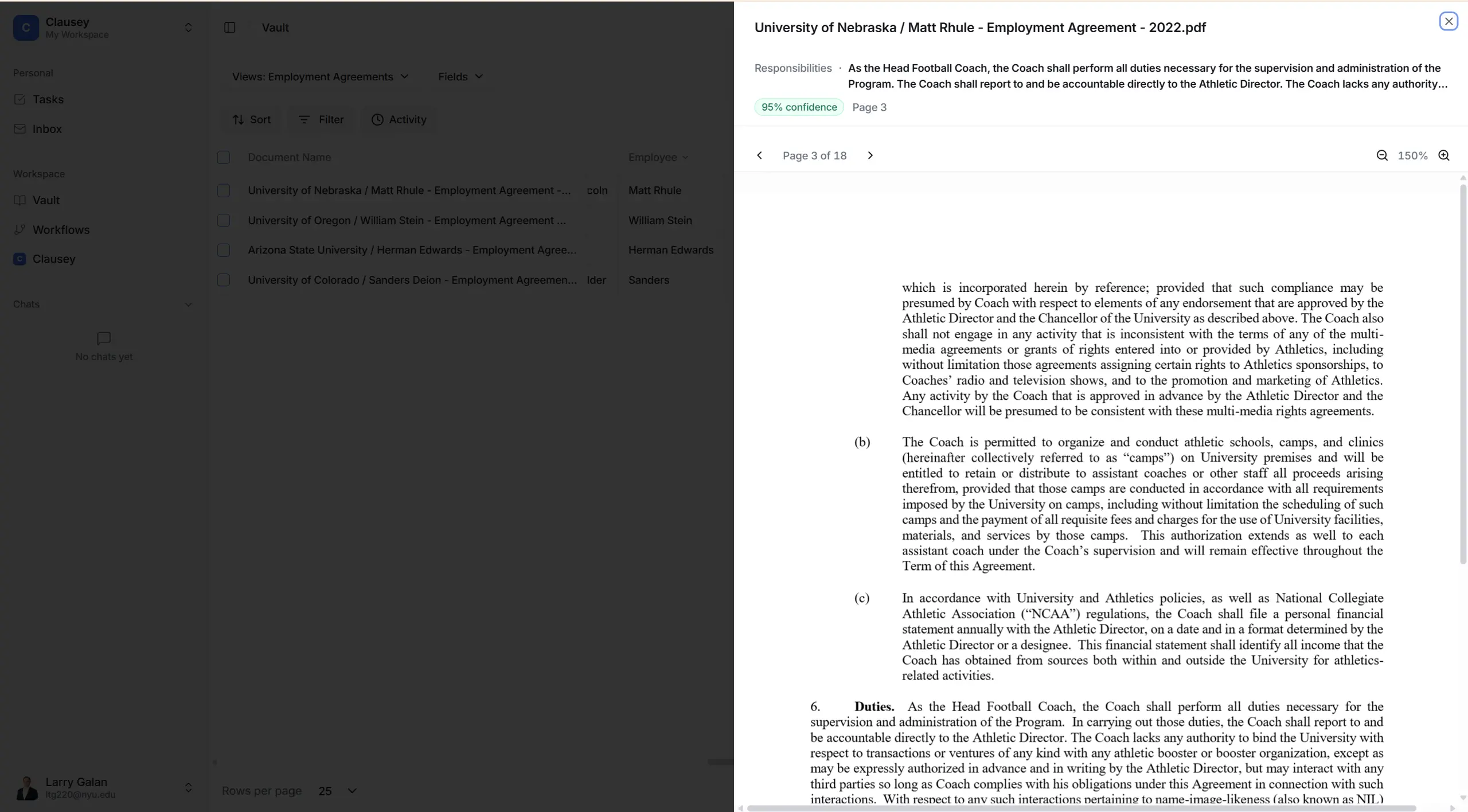Zoom in the PDF with magnifier plus
The image size is (1468, 812).
1444,155
